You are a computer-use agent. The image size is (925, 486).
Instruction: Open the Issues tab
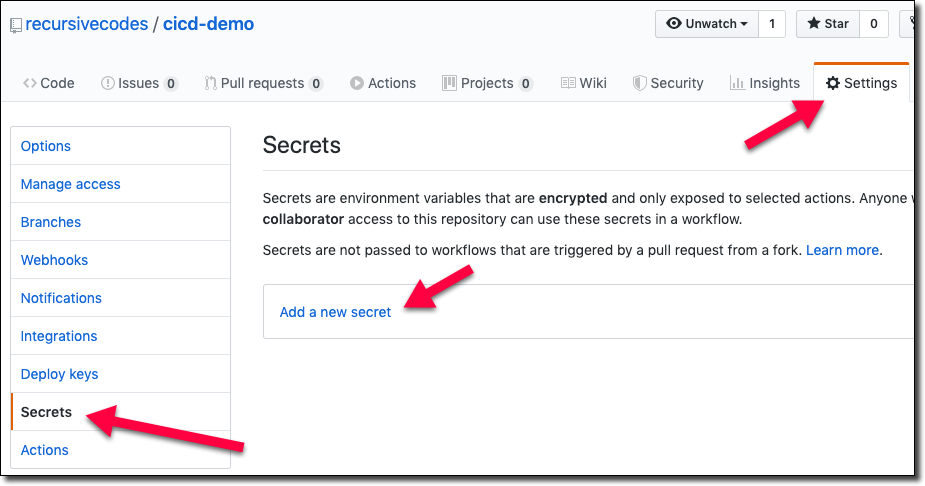(139, 83)
